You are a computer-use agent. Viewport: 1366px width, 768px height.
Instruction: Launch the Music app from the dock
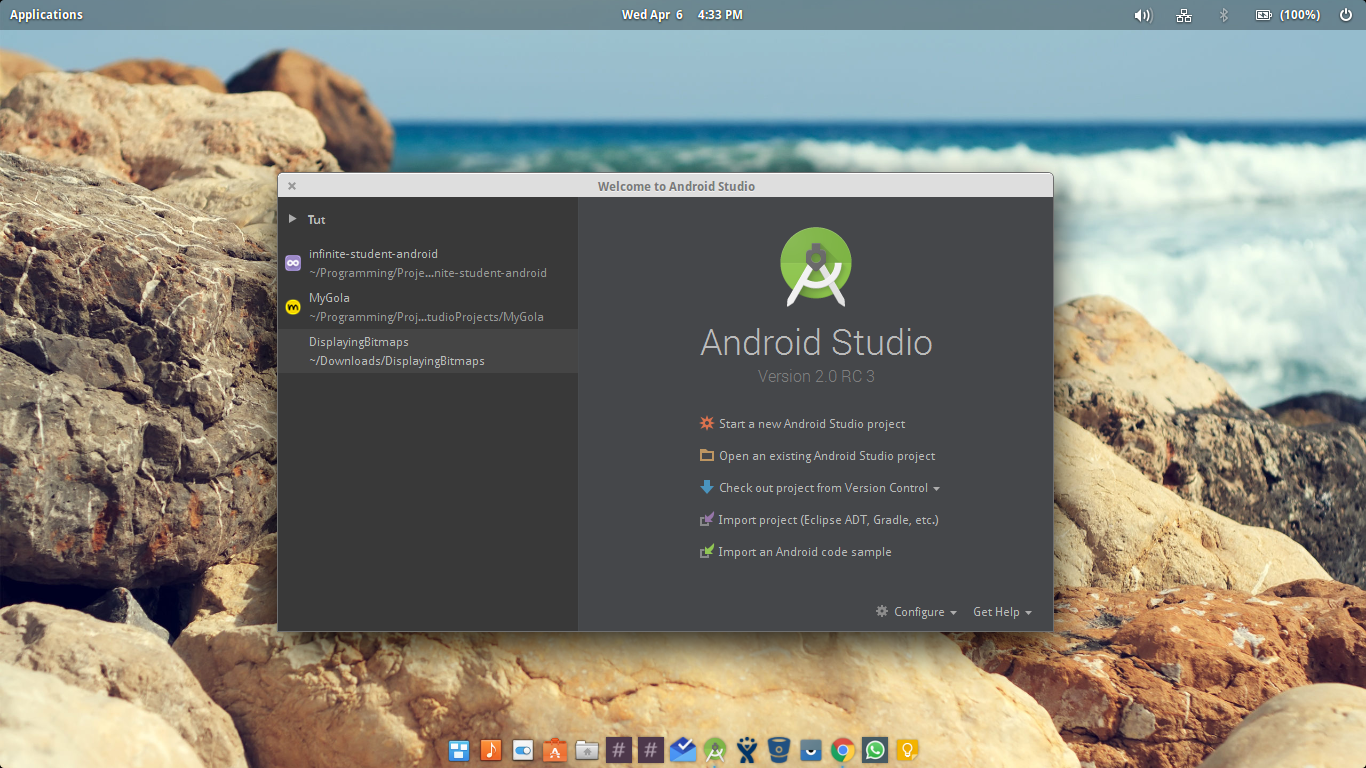click(x=491, y=750)
